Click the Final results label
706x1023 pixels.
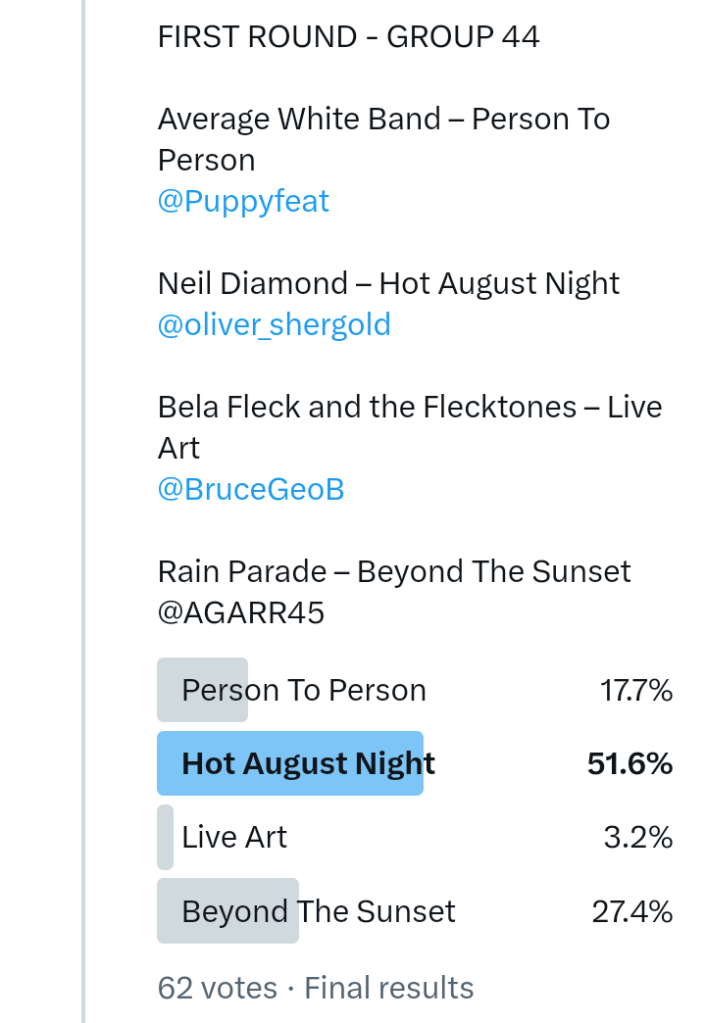tap(389, 988)
